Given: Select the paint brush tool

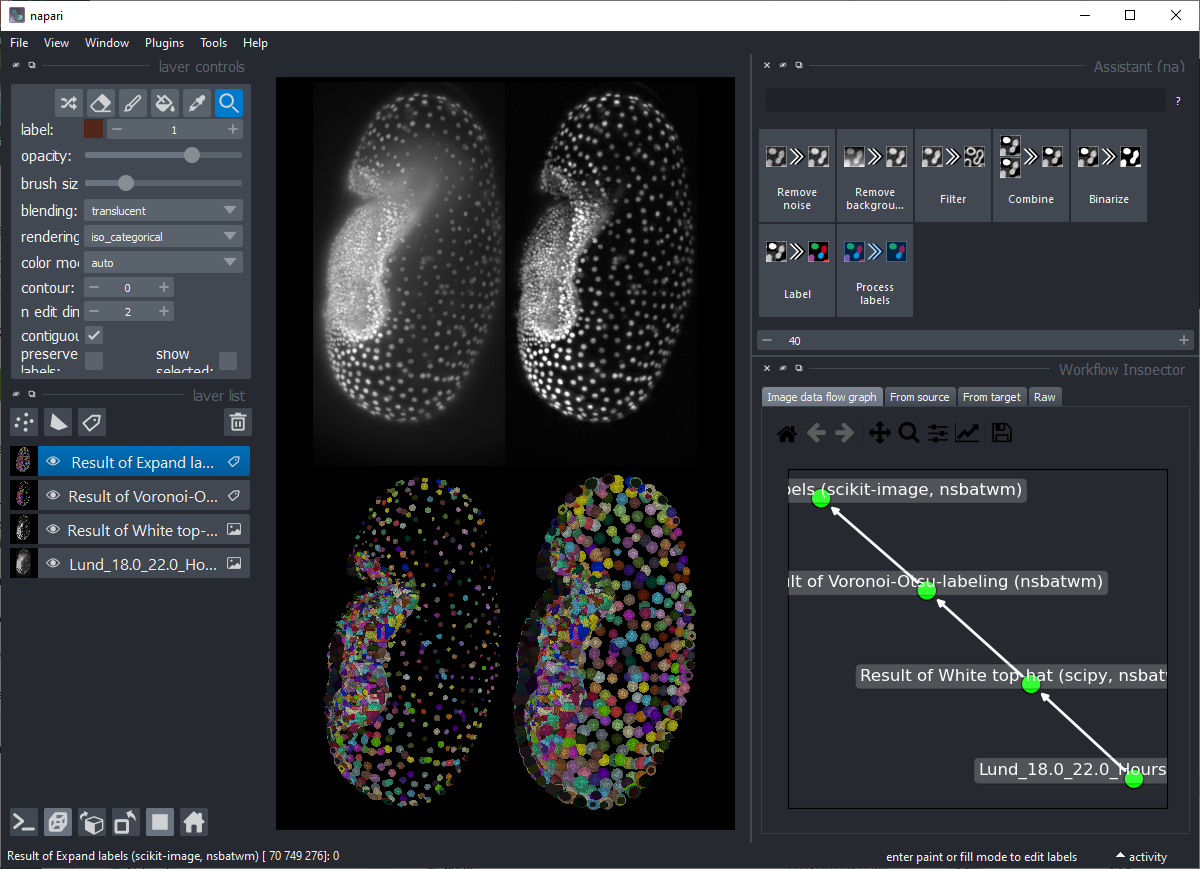Looking at the screenshot, I should tap(132, 103).
